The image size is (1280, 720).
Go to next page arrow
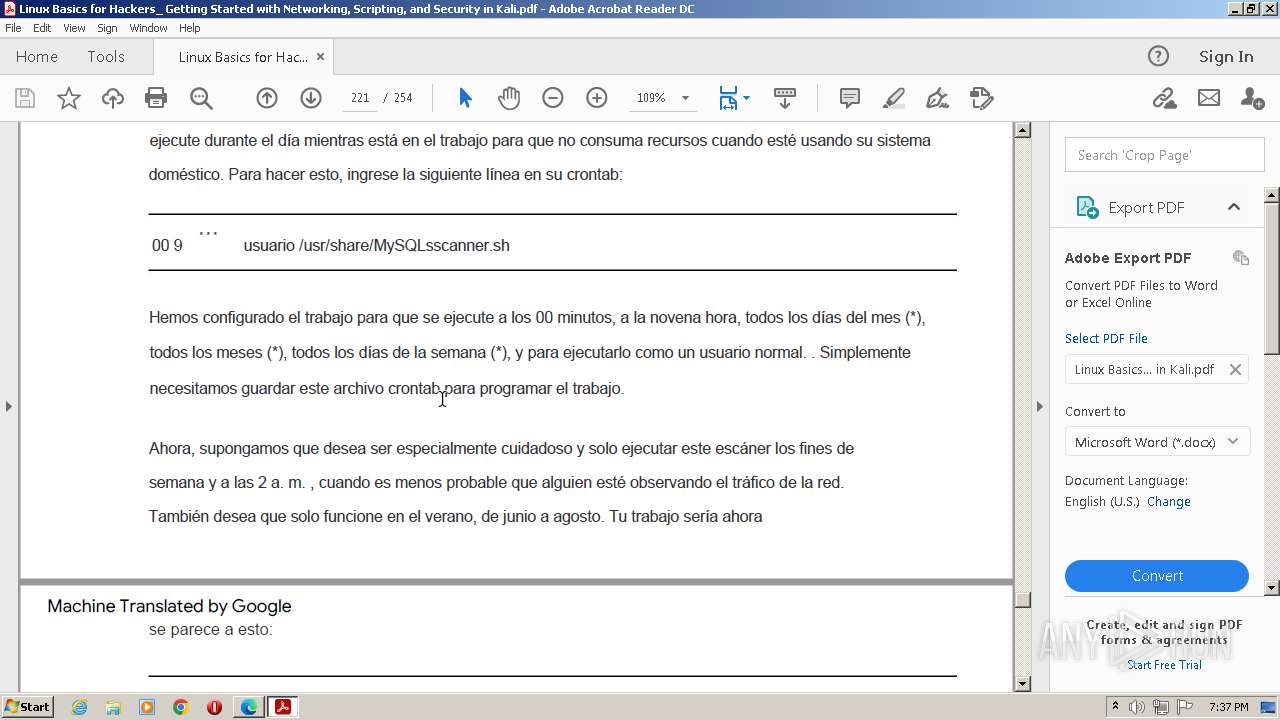(311, 98)
